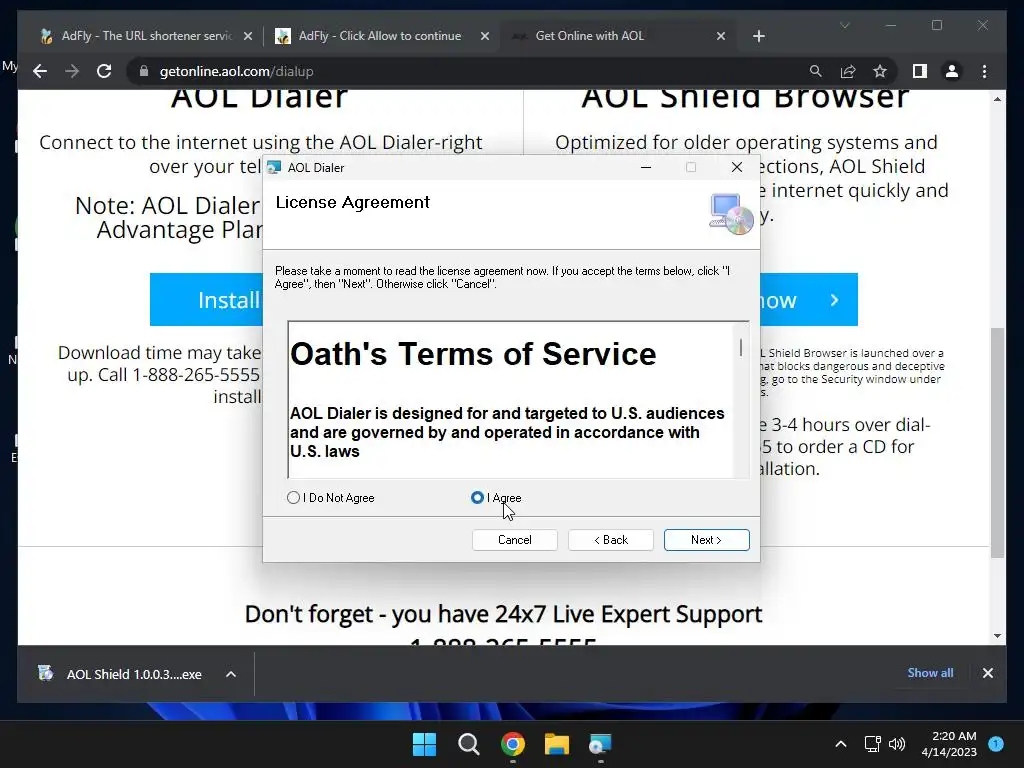Minimize the AOL Dialer installer window

[646, 168]
